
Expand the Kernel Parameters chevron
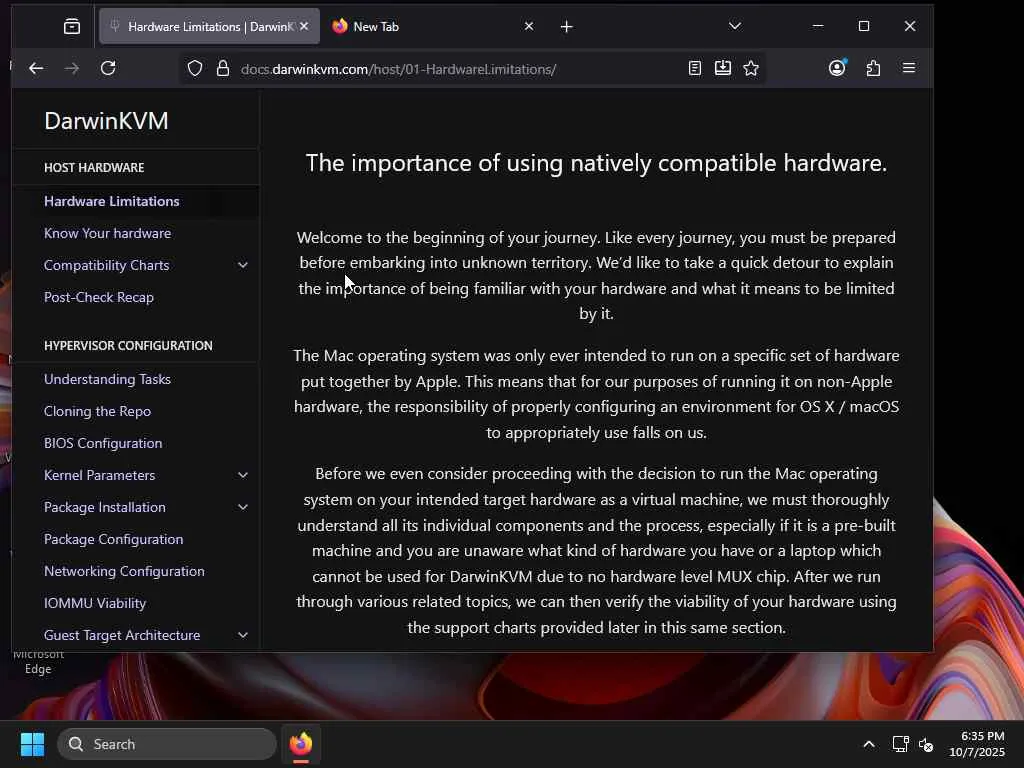click(x=243, y=475)
